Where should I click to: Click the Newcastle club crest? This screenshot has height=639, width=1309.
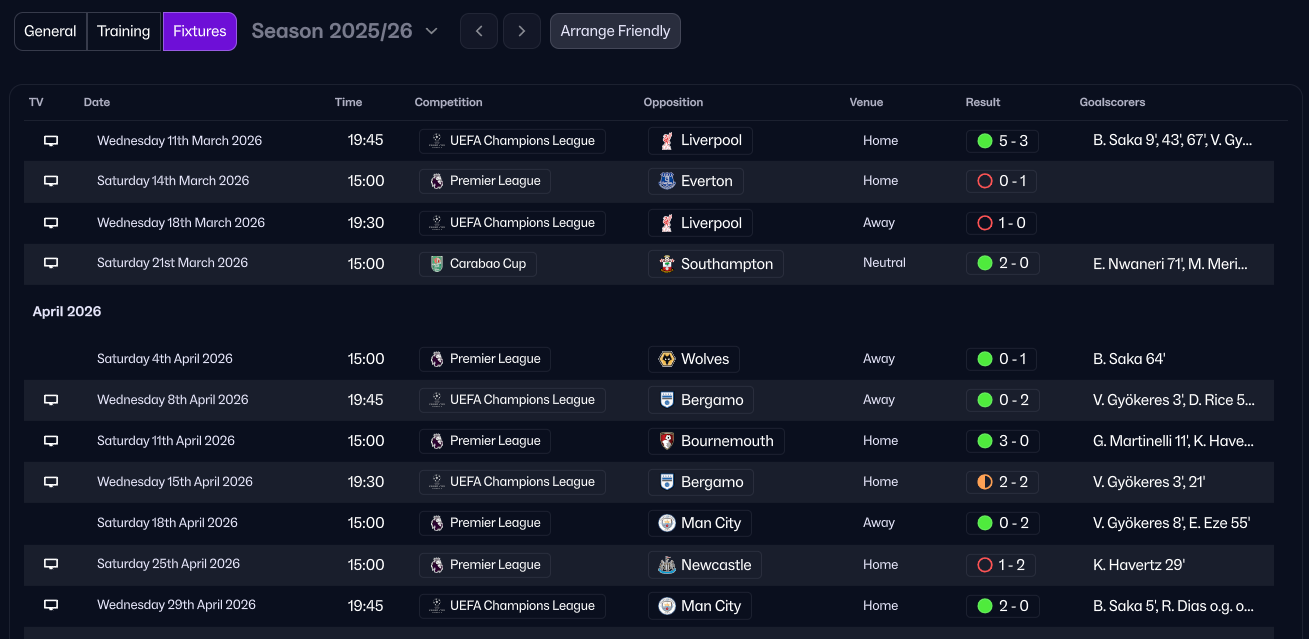(667, 565)
